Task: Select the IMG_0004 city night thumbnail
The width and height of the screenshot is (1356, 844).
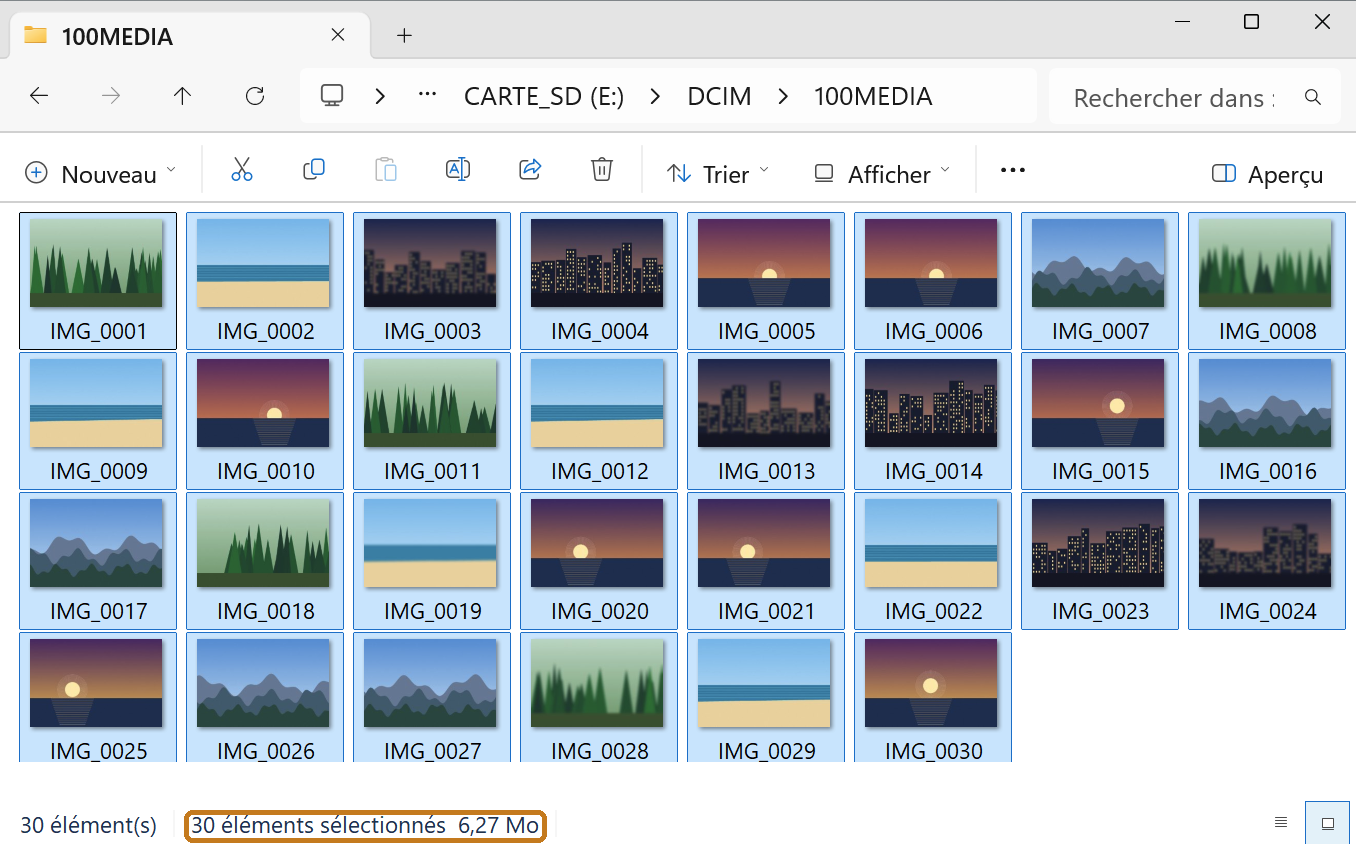Action: [599, 281]
